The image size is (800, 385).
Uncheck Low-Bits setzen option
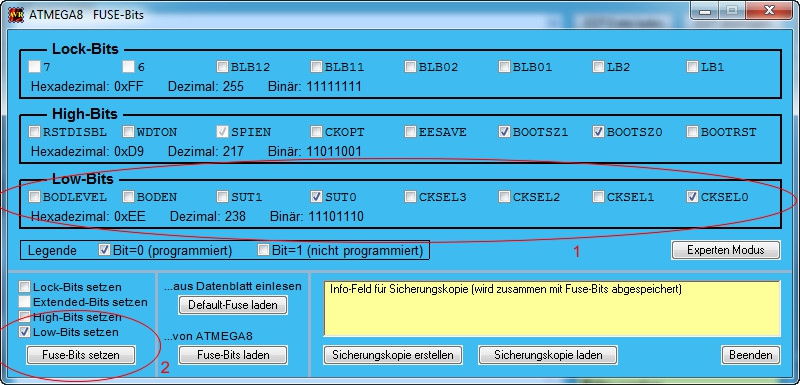point(24,332)
